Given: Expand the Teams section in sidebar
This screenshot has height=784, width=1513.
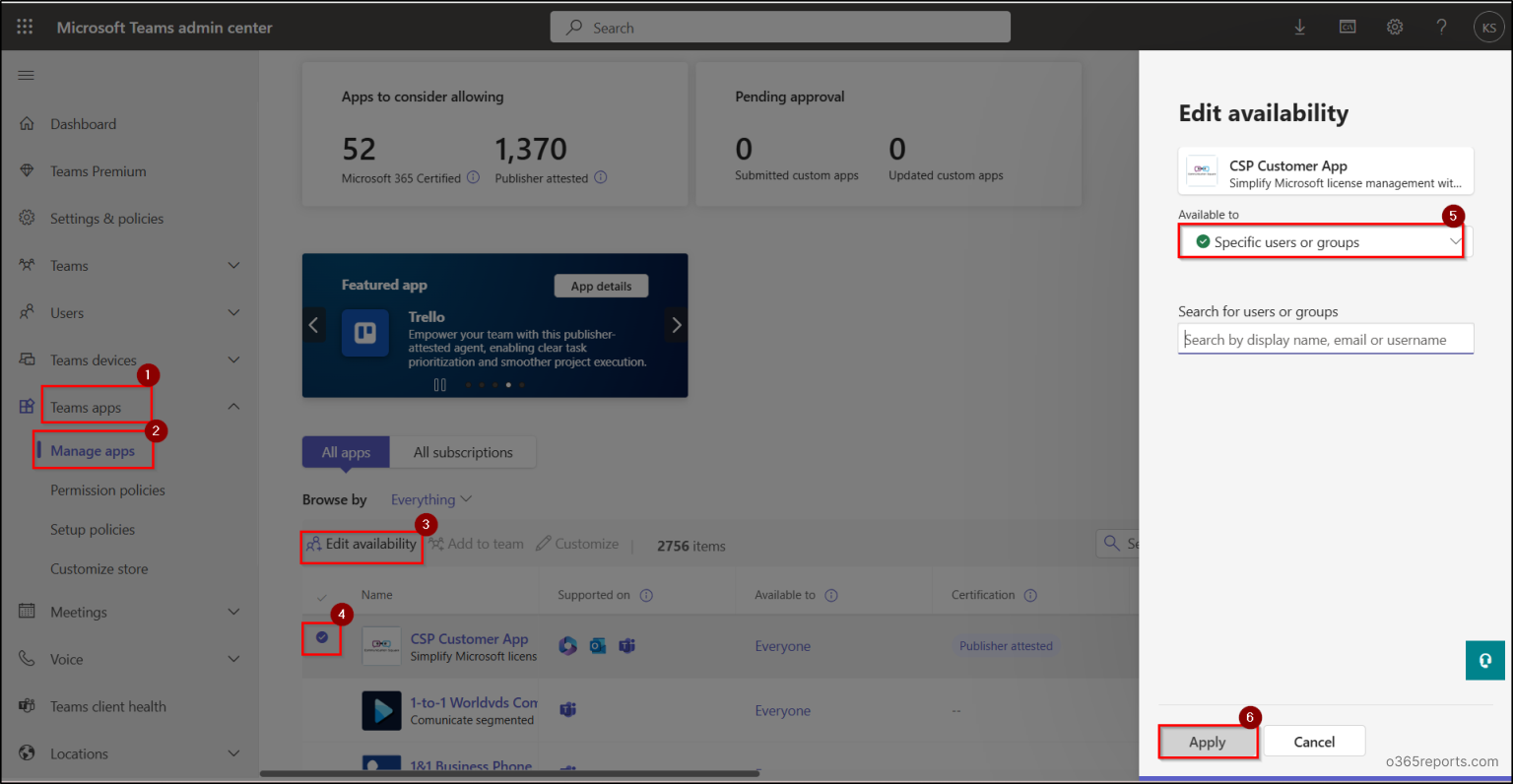Looking at the screenshot, I should pos(233,266).
